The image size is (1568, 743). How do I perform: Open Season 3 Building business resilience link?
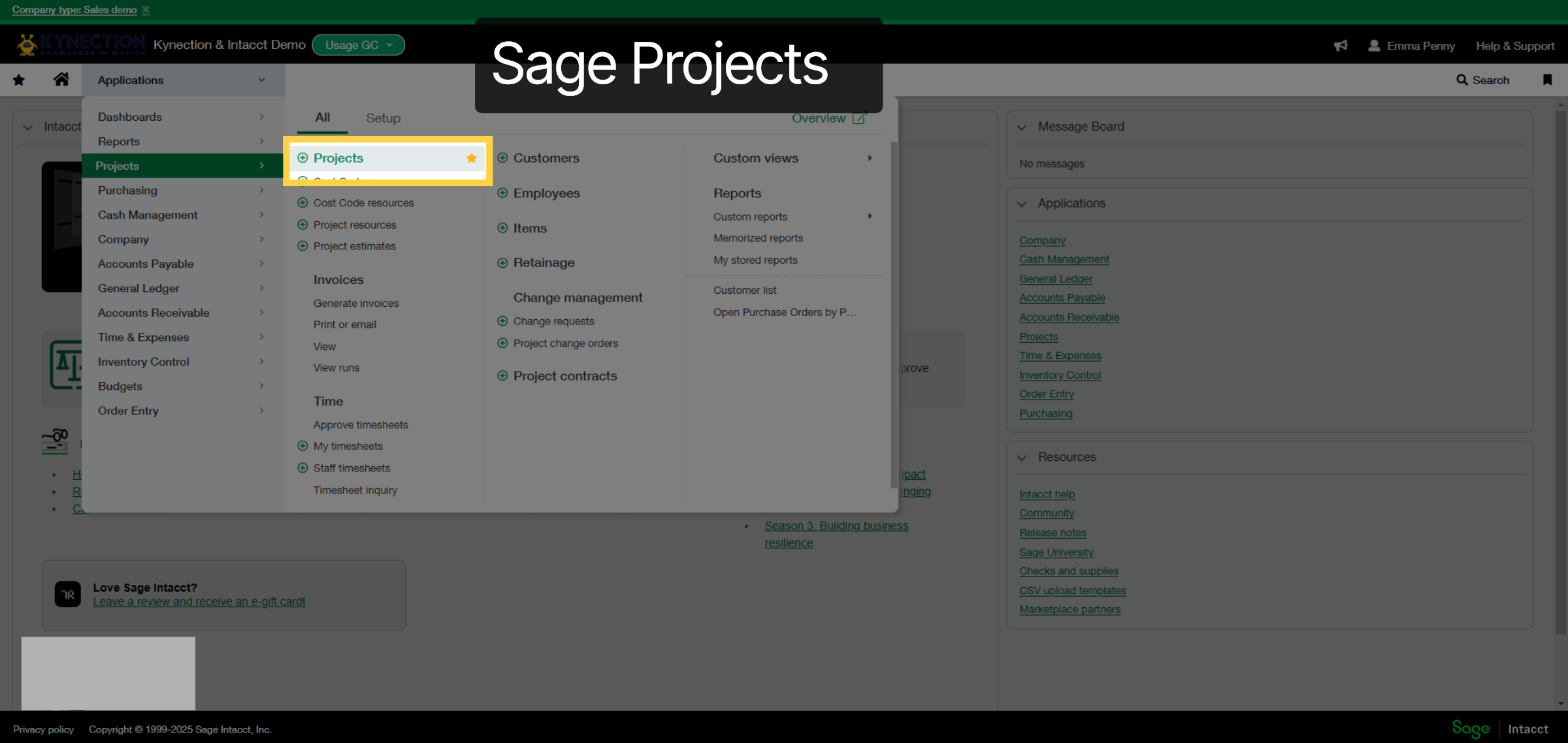(x=836, y=534)
